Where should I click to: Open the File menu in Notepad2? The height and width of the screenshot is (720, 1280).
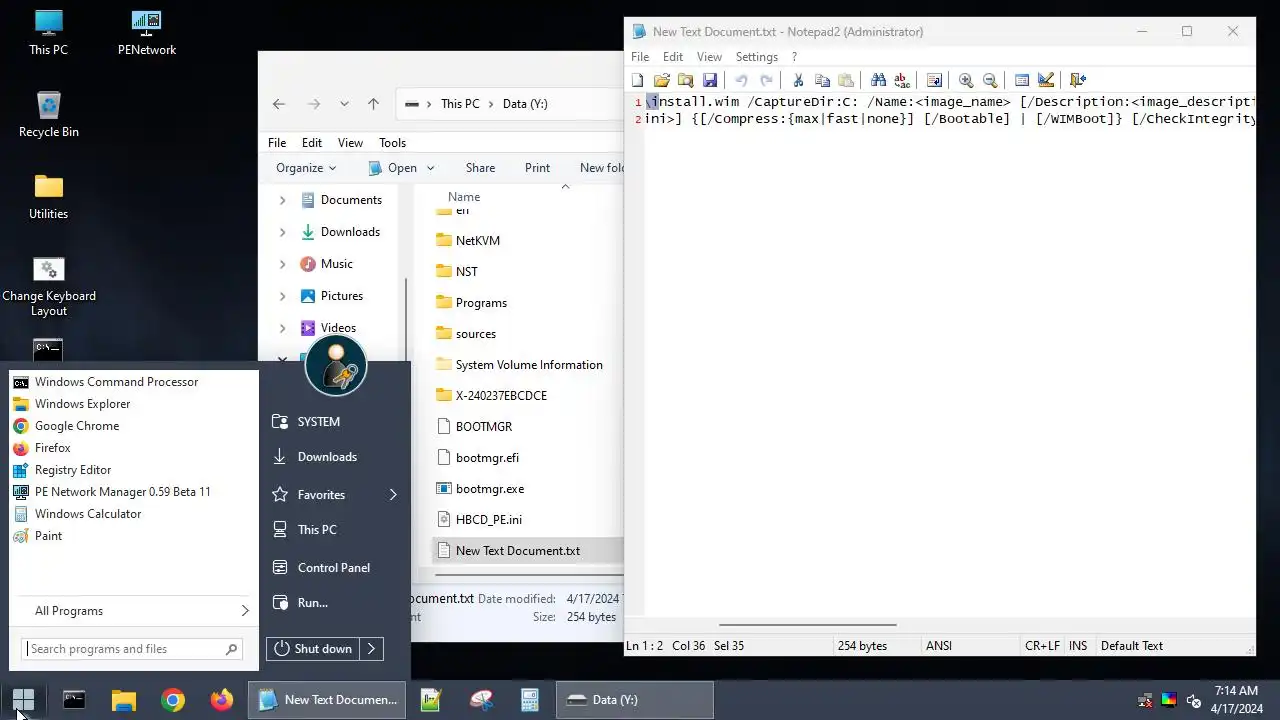[x=640, y=57]
